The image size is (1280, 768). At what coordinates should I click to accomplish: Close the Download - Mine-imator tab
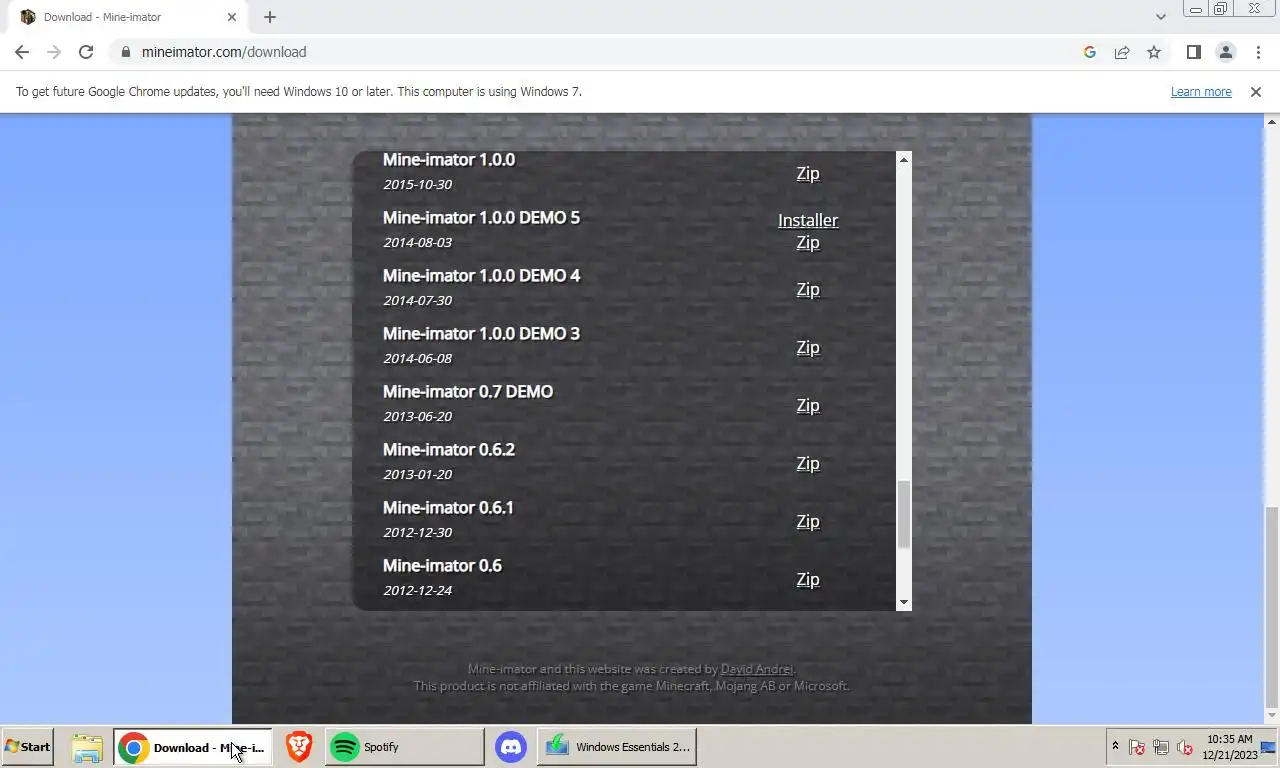[232, 17]
